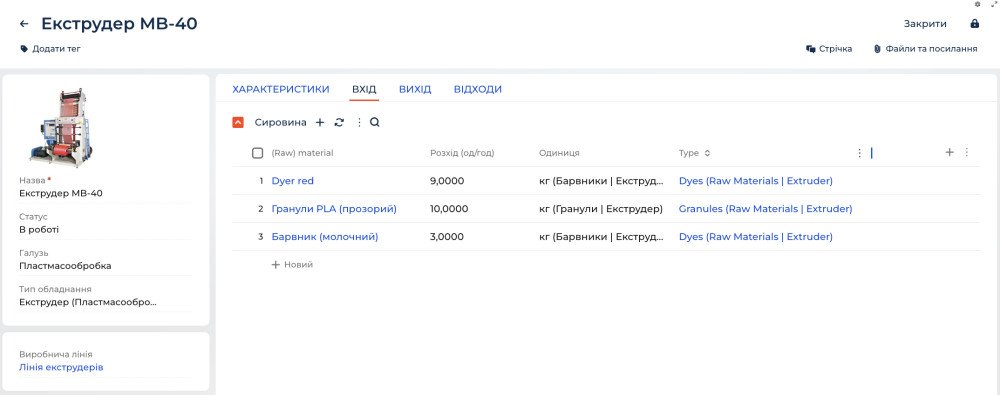Screen dimensions: 1000x395
Task: Click the Розхід value 9,0000
Action: coord(447,181)
